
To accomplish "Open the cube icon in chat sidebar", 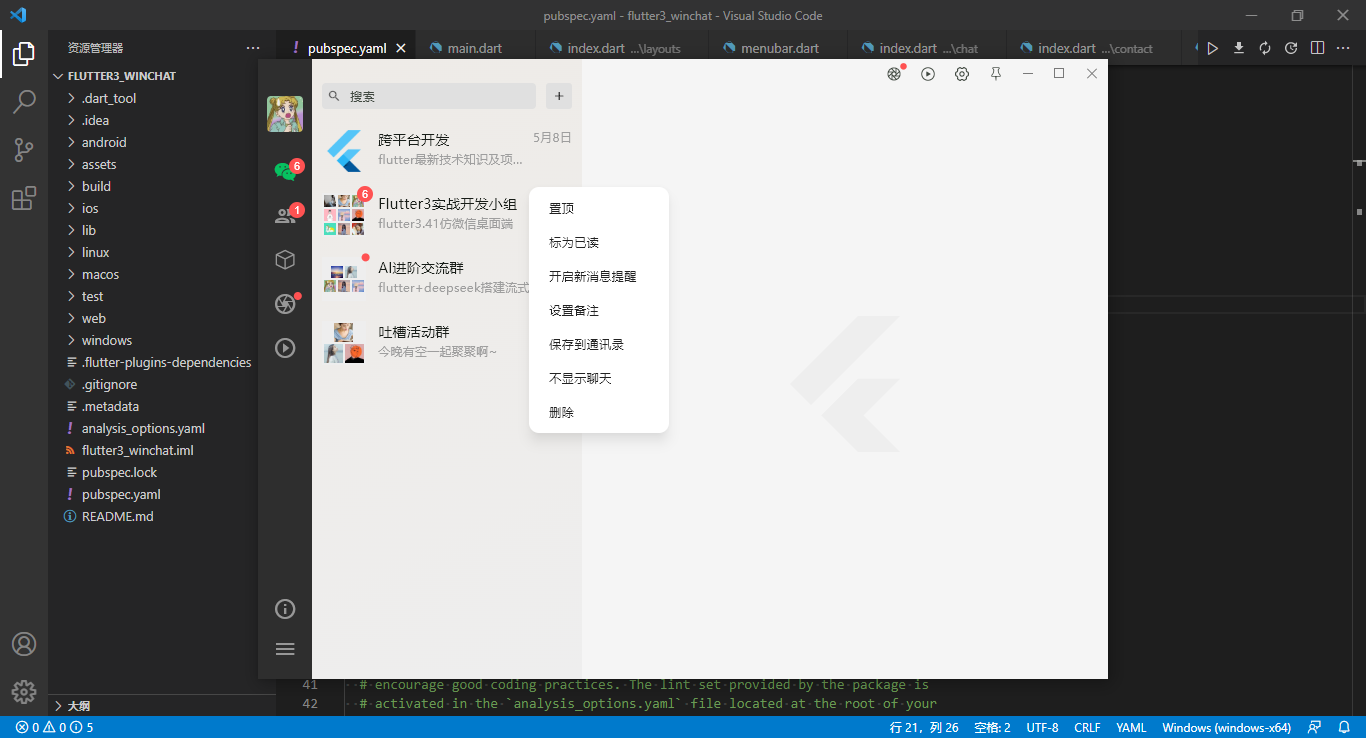I will pyautogui.click(x=285, y=260).
